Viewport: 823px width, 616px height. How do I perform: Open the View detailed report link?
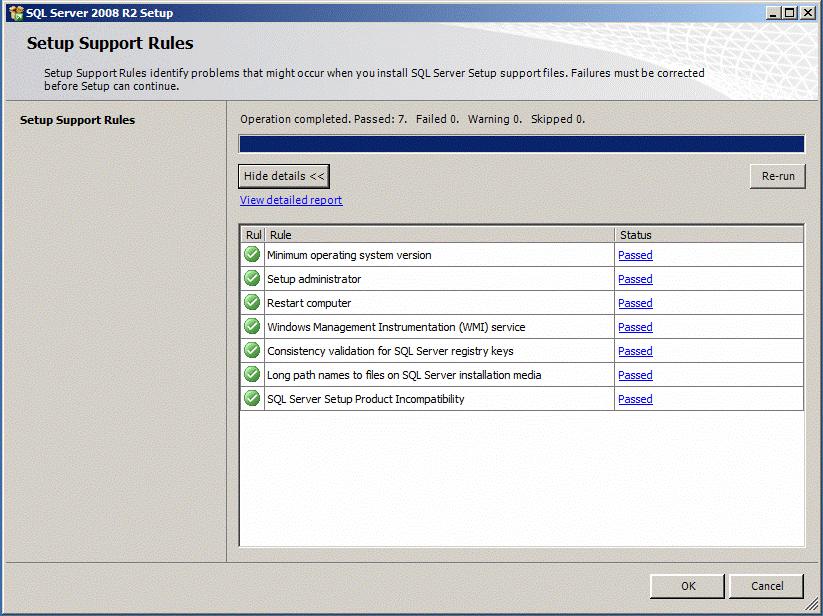[290, 200]
